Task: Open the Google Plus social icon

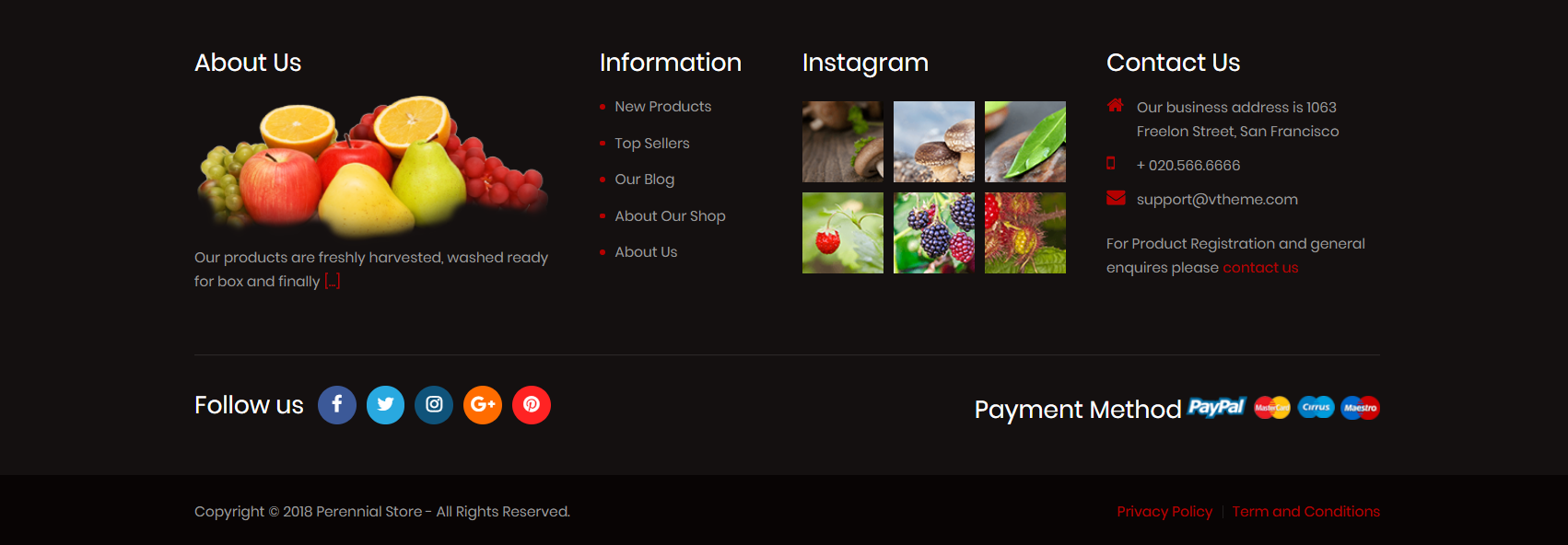Action: pyautogui.click(x=483, y=405)
